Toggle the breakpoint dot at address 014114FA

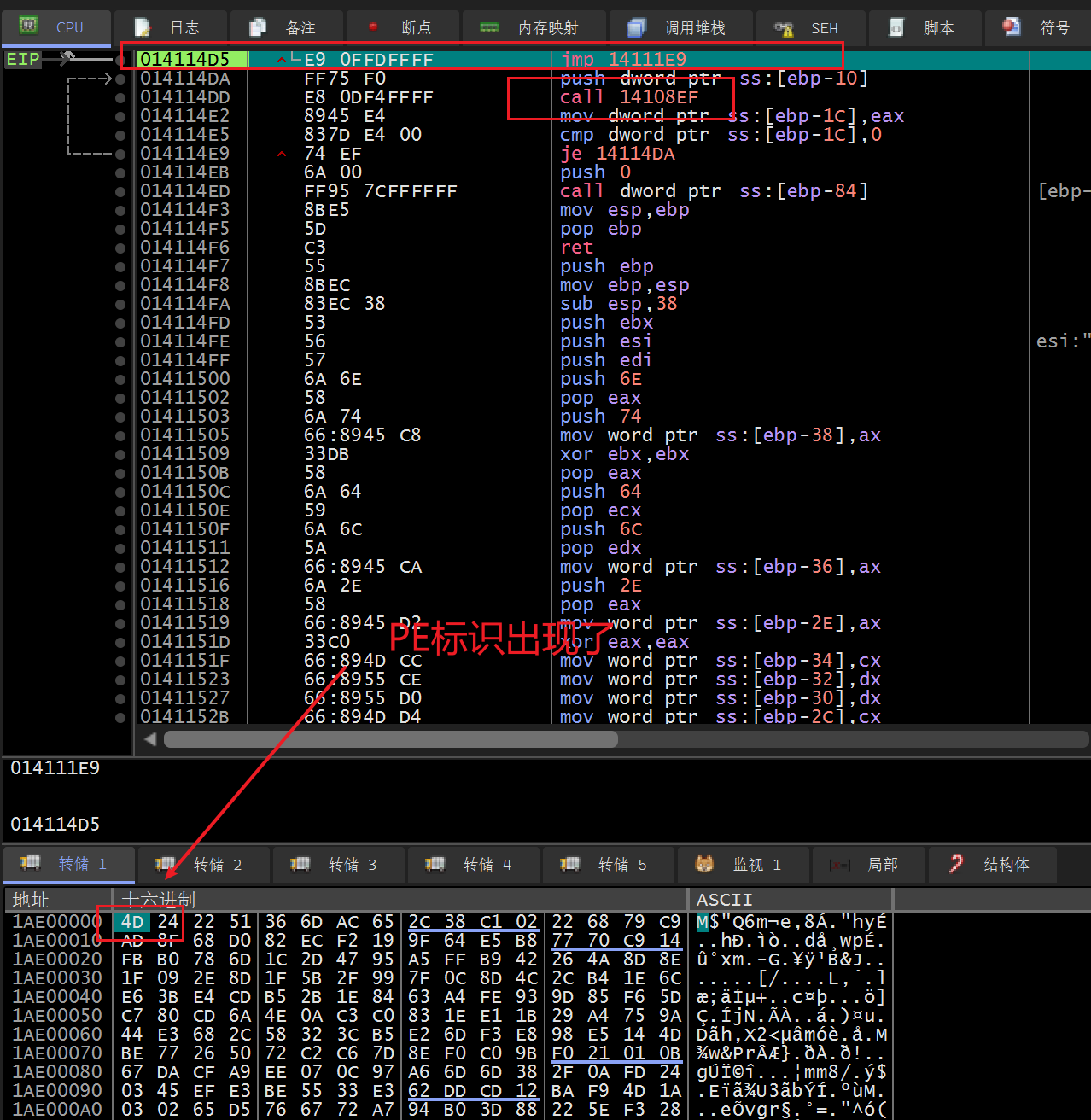click(120, 304)
